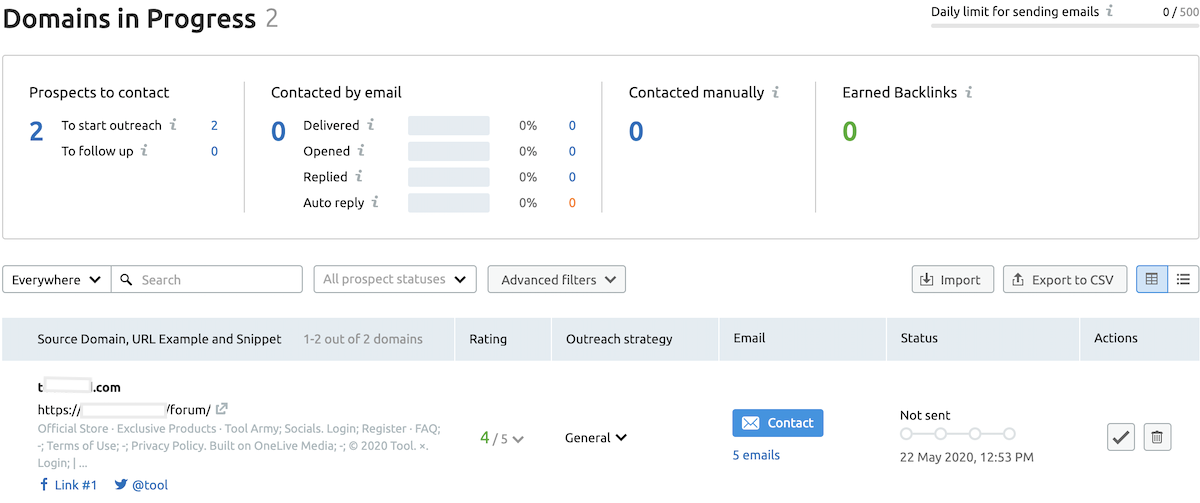Open the Advanced filters dropdown
The height and width of the screenshot is (503, 1200).
pos(556,280)
